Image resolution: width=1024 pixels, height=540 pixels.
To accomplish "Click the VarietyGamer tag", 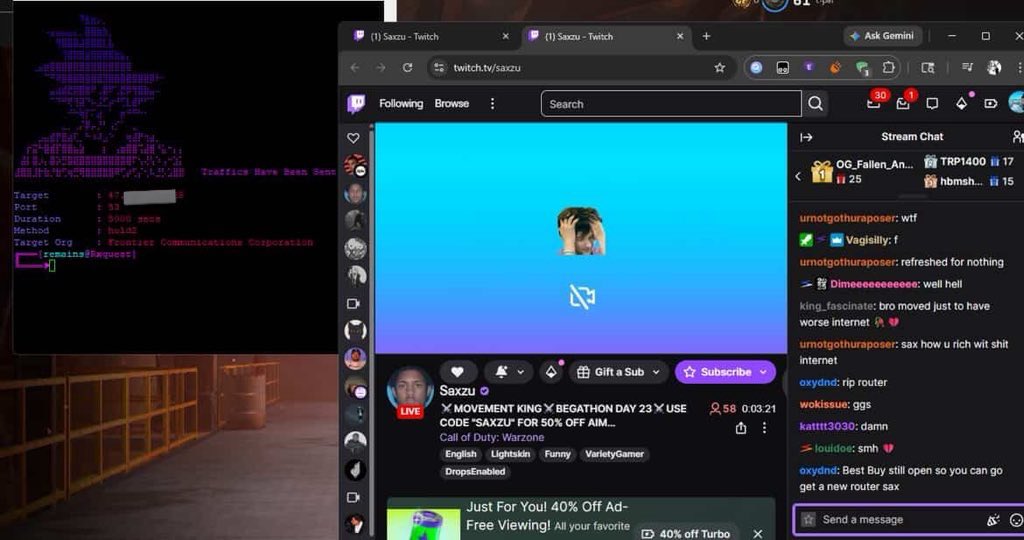I will pyautogui.click(x=615, y=454).
